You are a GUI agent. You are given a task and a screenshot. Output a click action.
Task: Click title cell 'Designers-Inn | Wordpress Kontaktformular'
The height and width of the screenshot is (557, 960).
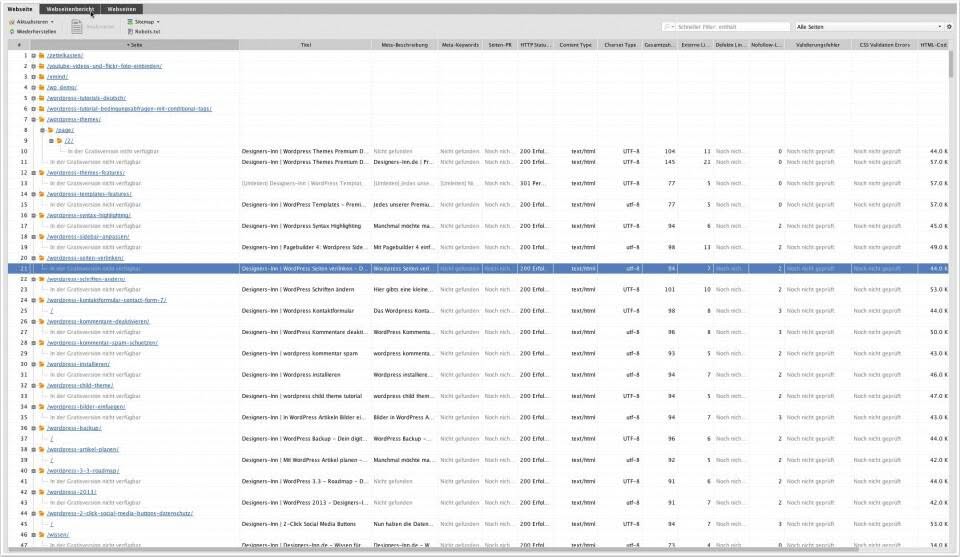click(298, 311)
